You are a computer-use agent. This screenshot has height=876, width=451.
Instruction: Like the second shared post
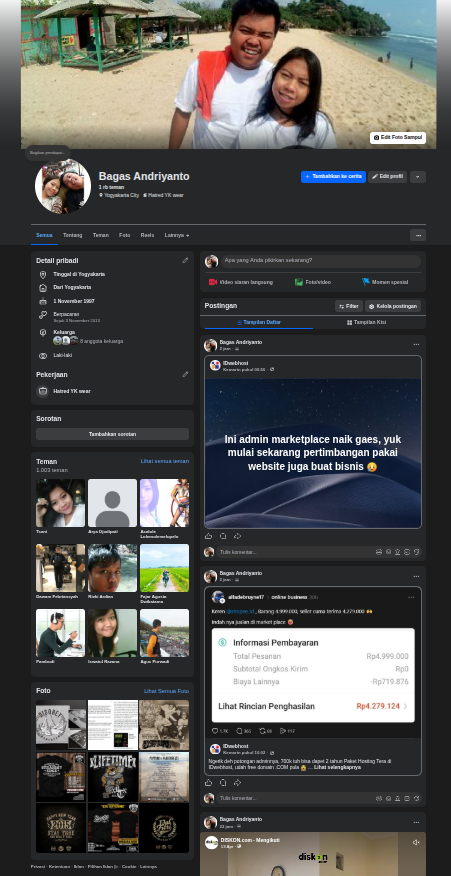click(208, 783)
